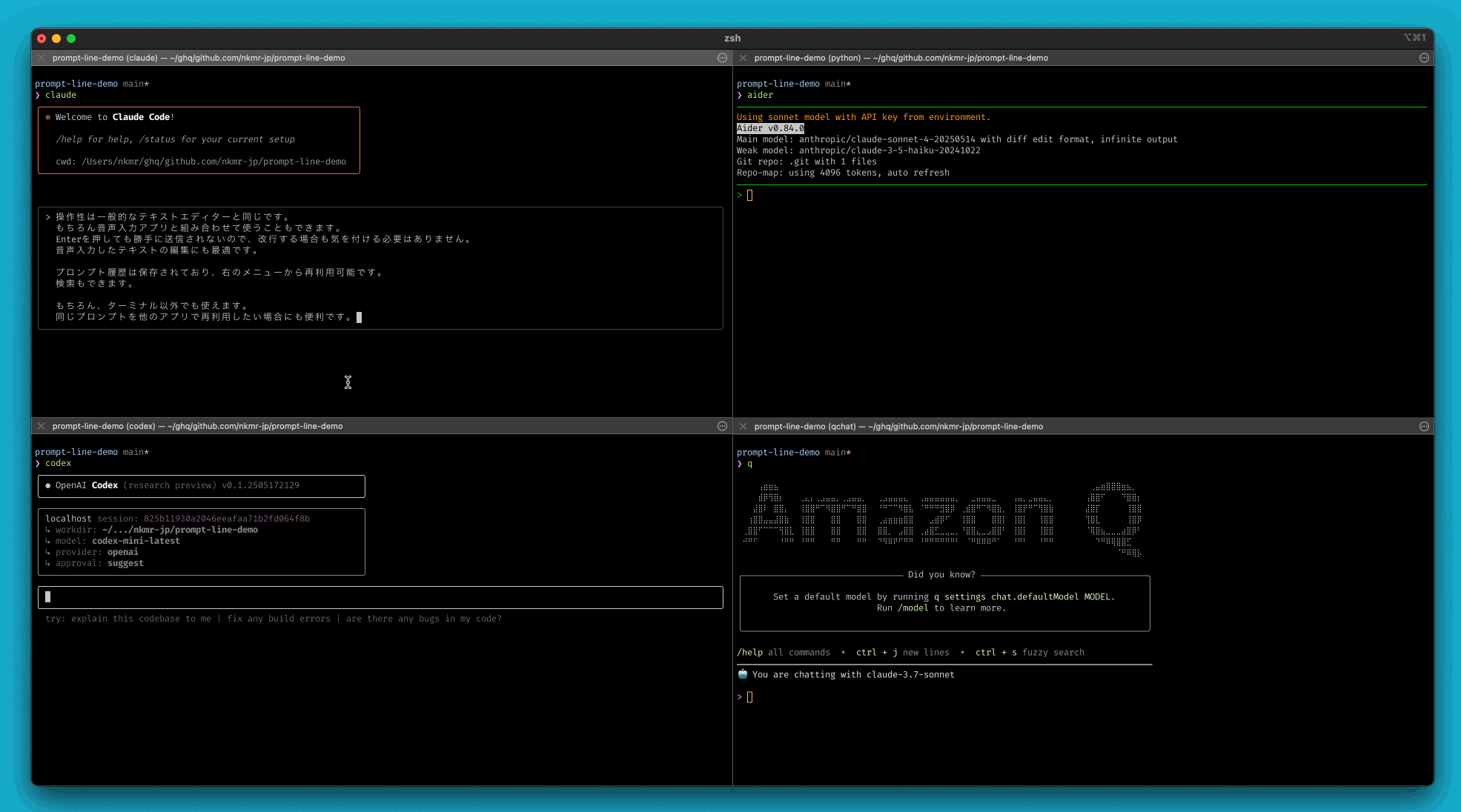The image size is (1461, 812).
Task: Select the codex pane title bar
Action: [x=197, y=426]
